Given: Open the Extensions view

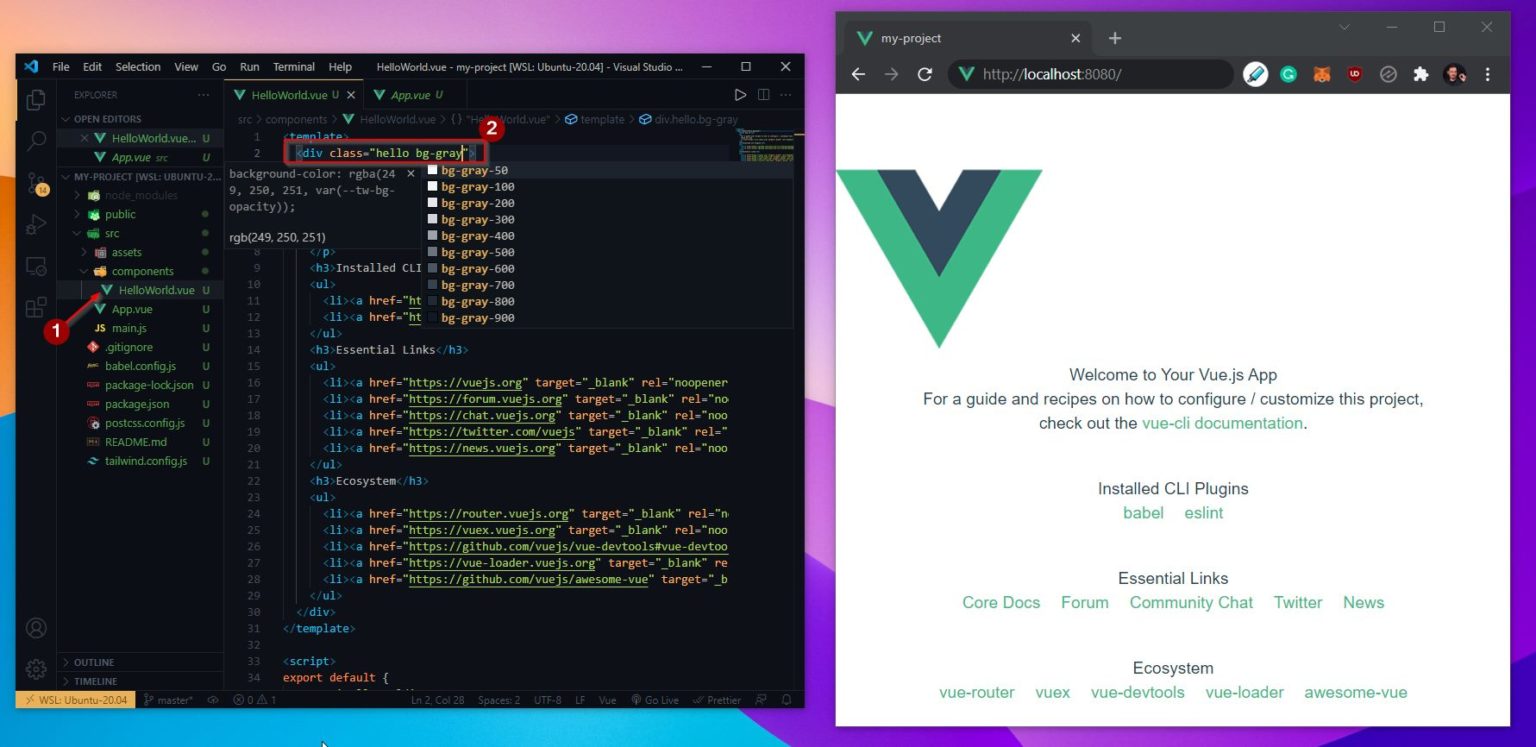Looking at the screenshot, I should (35, 306).
